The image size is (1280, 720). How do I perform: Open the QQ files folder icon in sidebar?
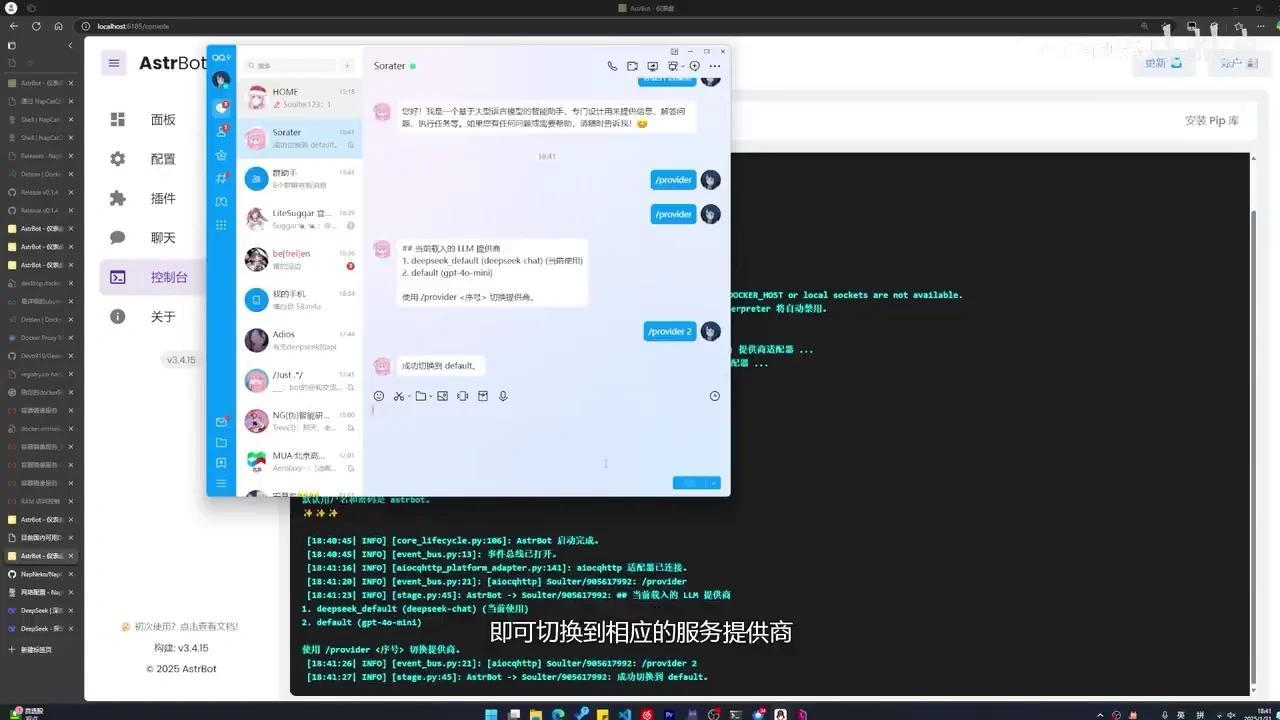click(221, 443)
